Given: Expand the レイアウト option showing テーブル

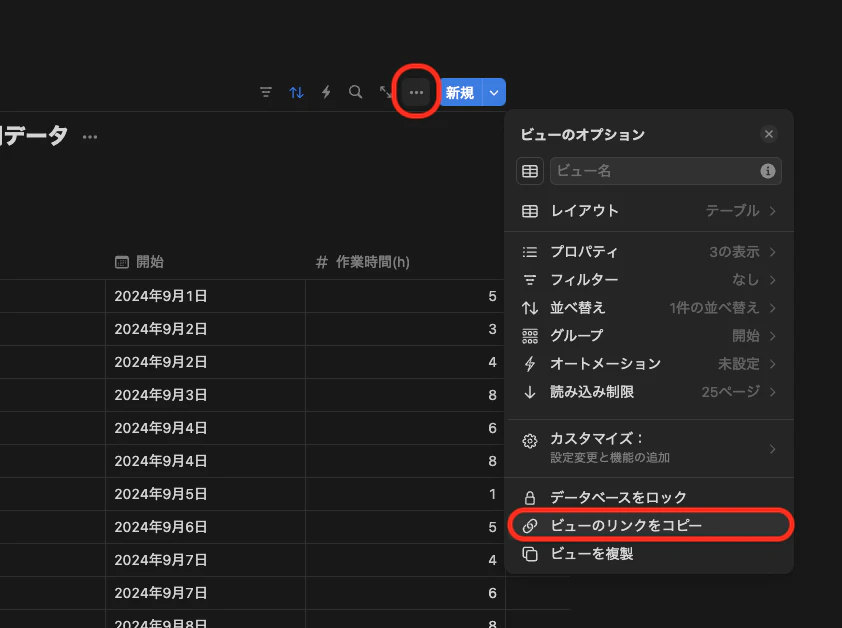Looking at the screenshot, I should (x=650, y=211).
